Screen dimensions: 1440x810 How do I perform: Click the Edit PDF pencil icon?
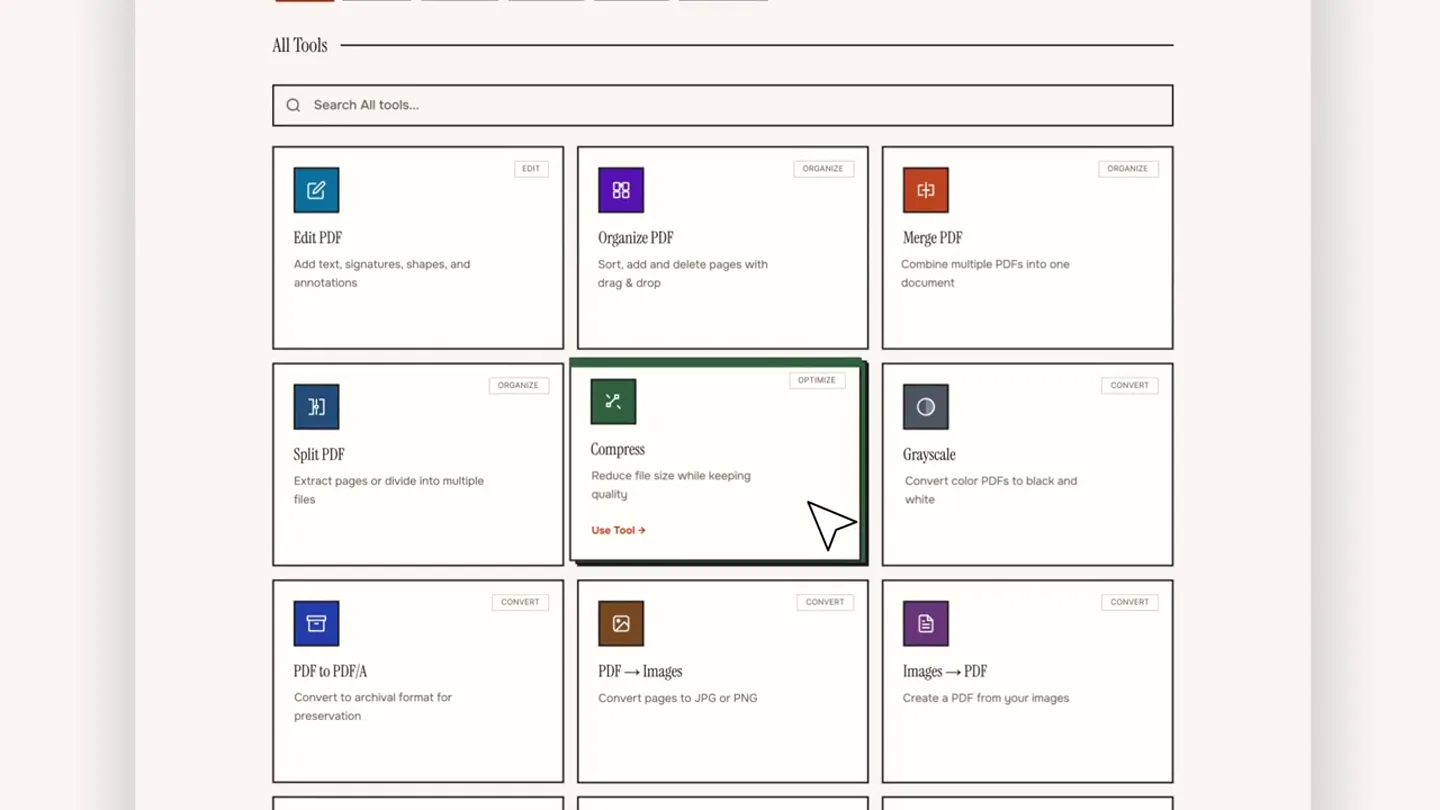point(316,190)
